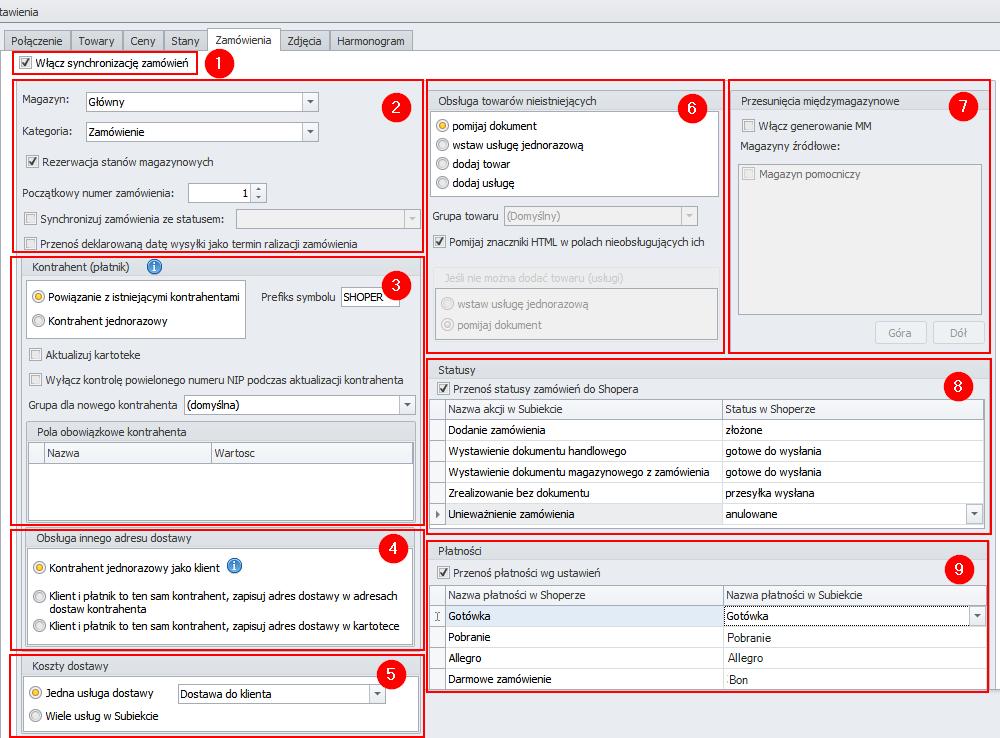Viewport: 1000px width, 738px height.
Task: Choose wstaw usługę jednorazową in Obsługa towarów
Action: [442, 145]
